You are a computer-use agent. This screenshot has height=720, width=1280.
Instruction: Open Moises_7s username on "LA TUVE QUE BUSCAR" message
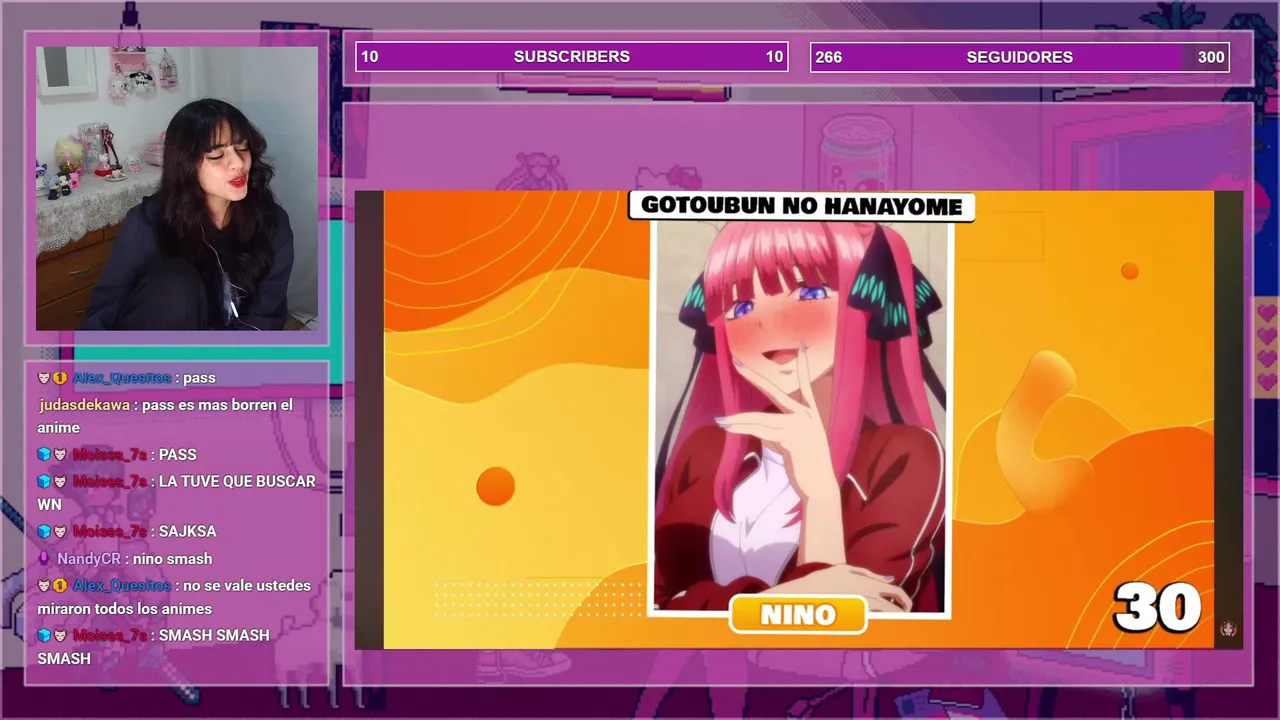pos(110,482)
